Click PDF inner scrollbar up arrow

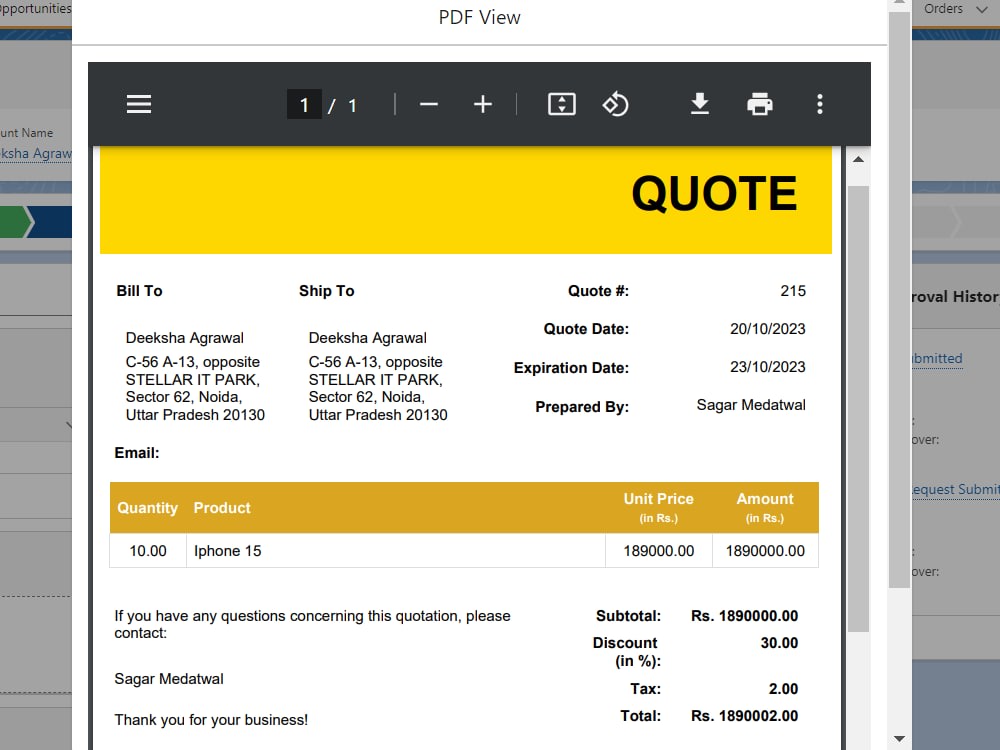[858, 159]
